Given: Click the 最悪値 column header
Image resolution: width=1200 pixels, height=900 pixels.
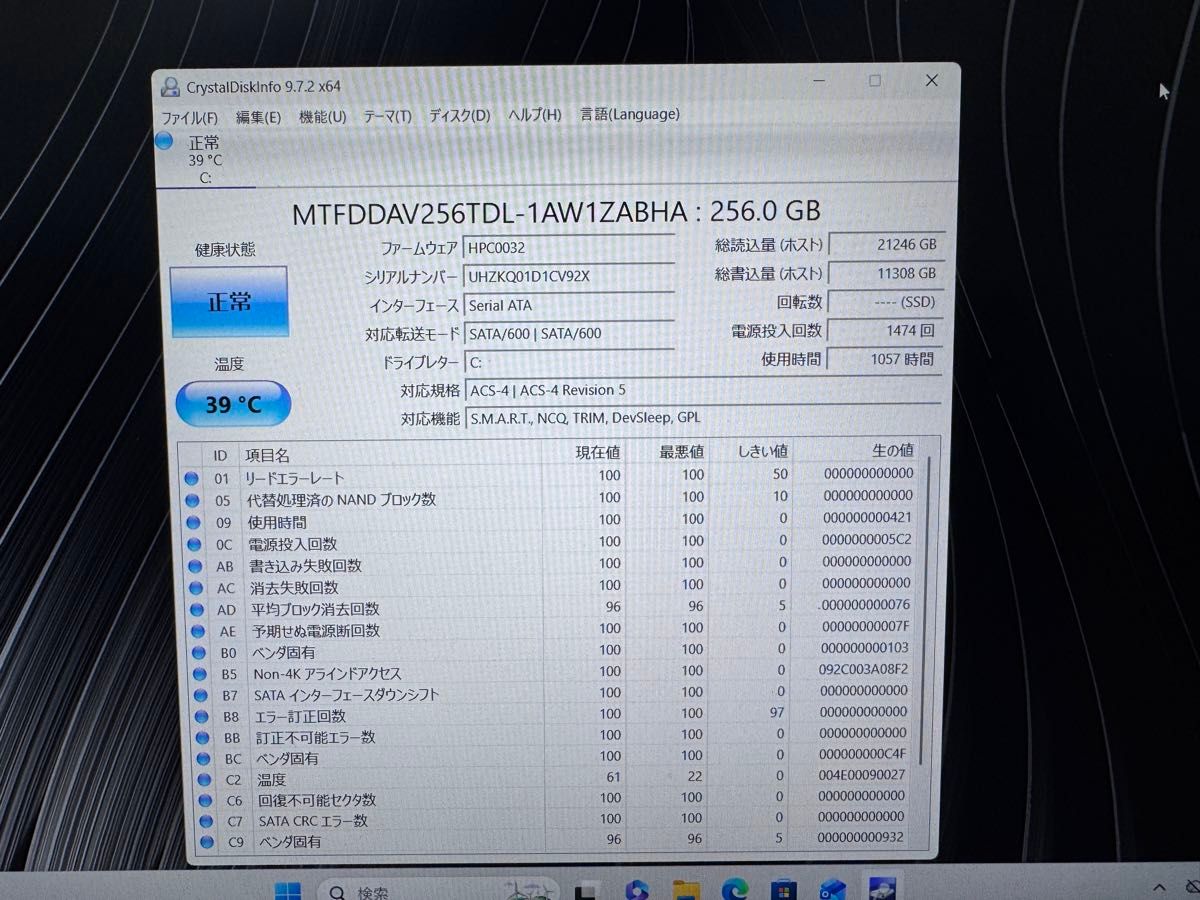Looking at the screenshot, I should tap(682, 452).
